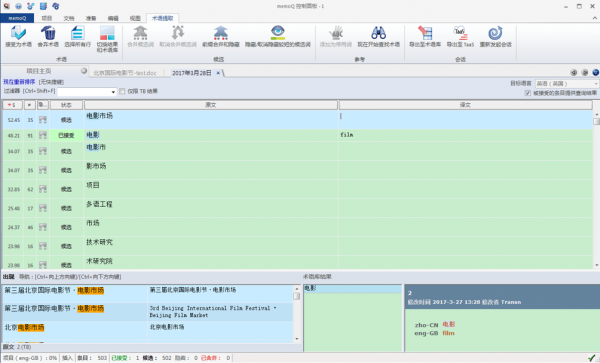Click the 已接受: 1 status bar entry
600x363 pixels.
pyautogui.click(x=125, y=358)
